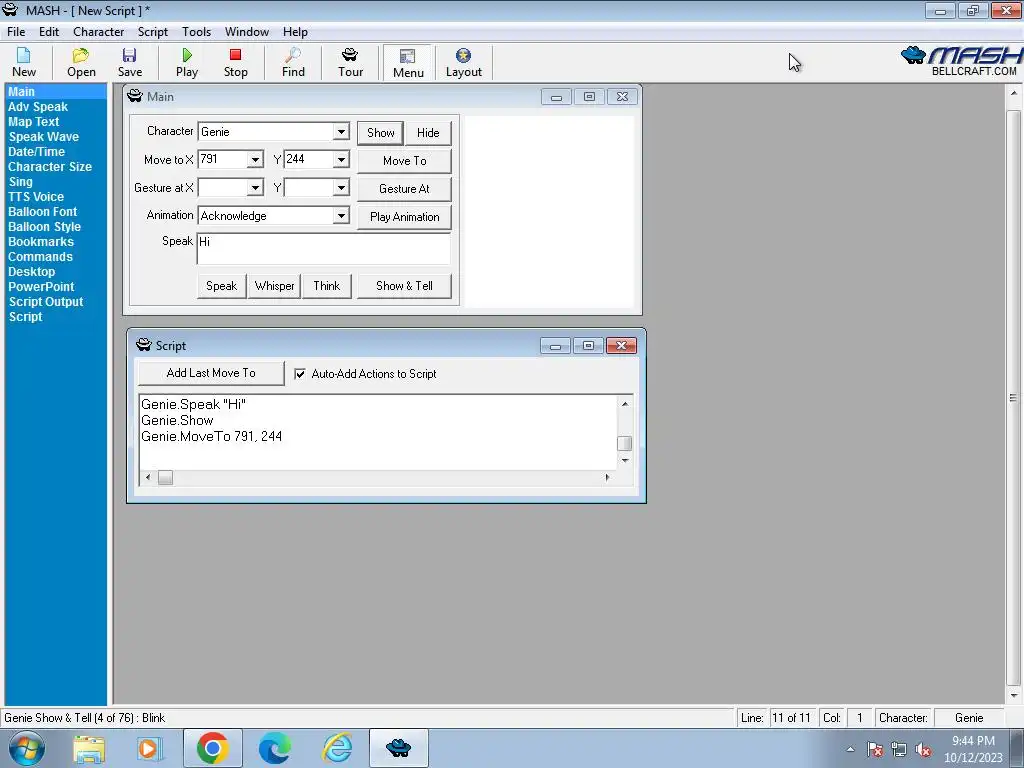This screenshot has width=1024, height=768.
Task: Expand the Gesture at Y dropdown
Action: (341, 187)
